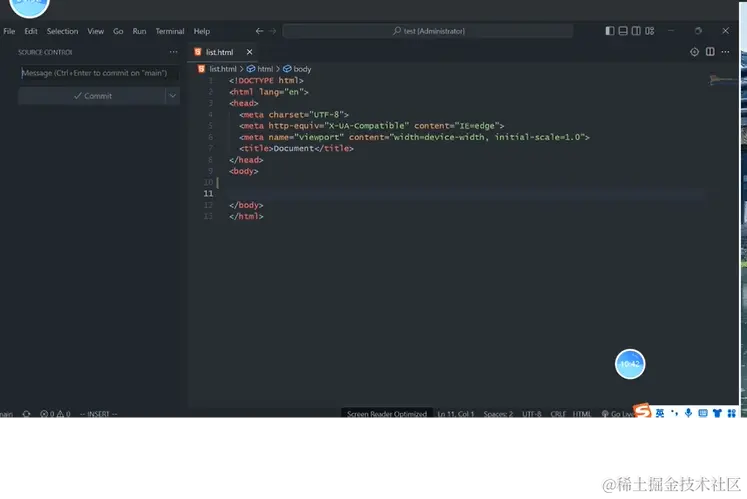Click the test (Administrator) command center search box
The image size is (747, 499).
pyautogui.click(x=428, y=31)
